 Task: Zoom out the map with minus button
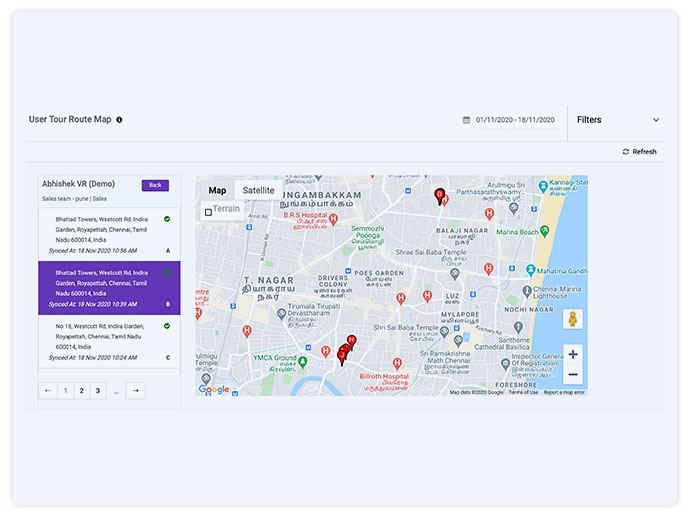(573, 375)
